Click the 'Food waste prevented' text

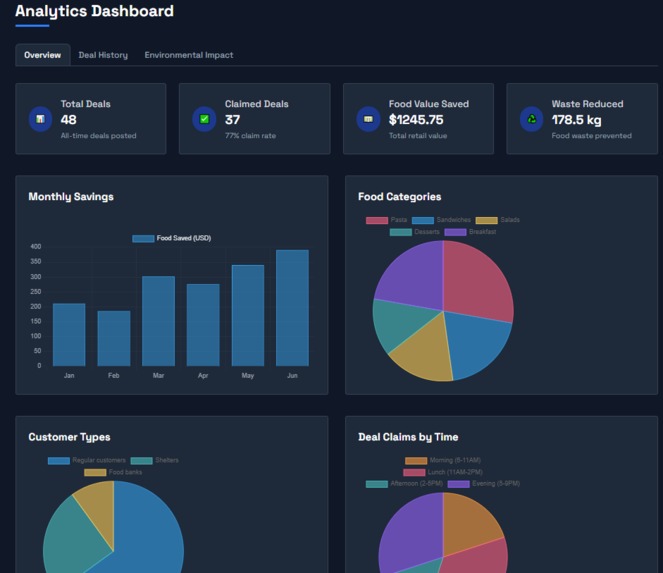tap(592, 136)
